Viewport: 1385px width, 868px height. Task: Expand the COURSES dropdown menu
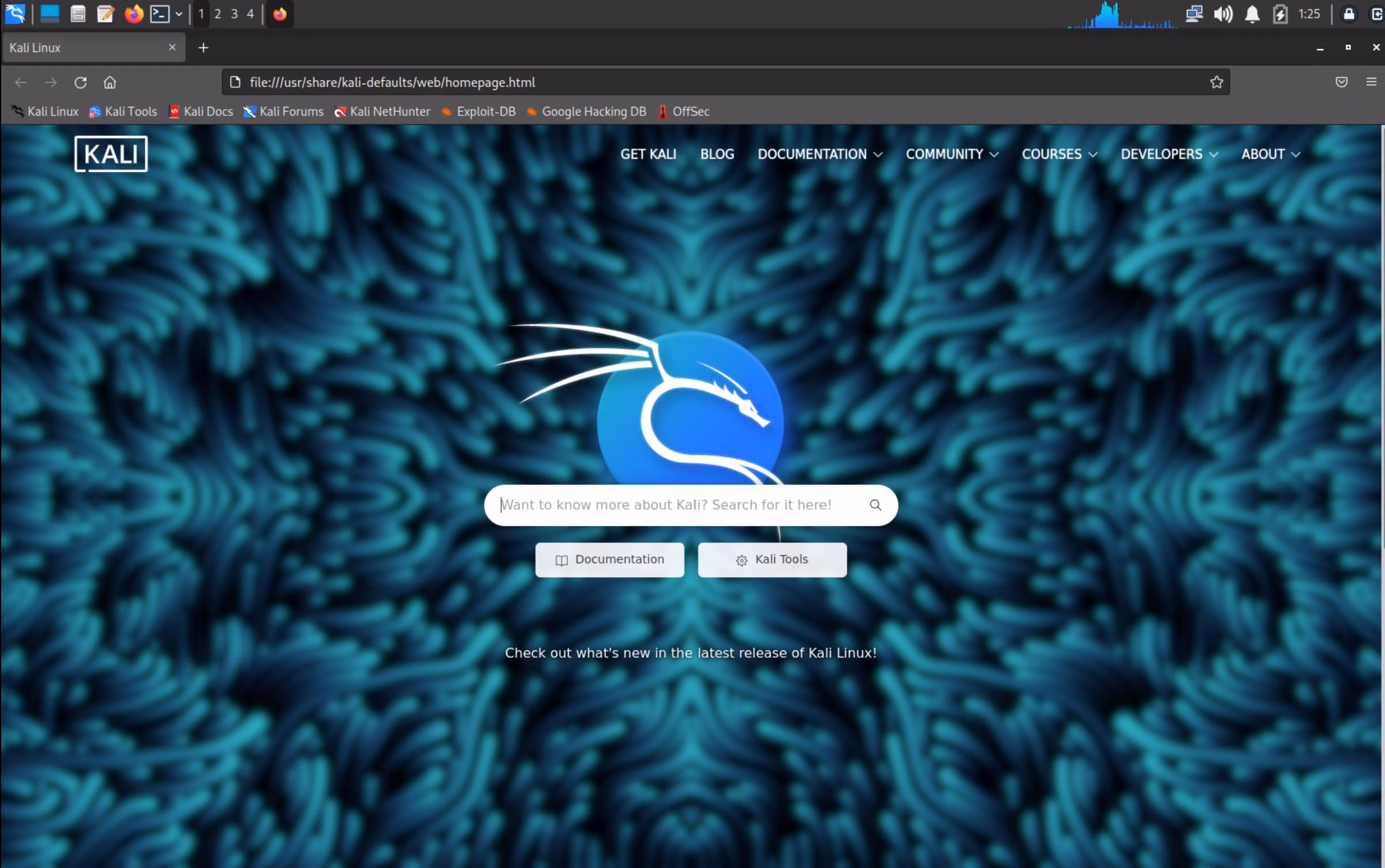point(1060,154)
